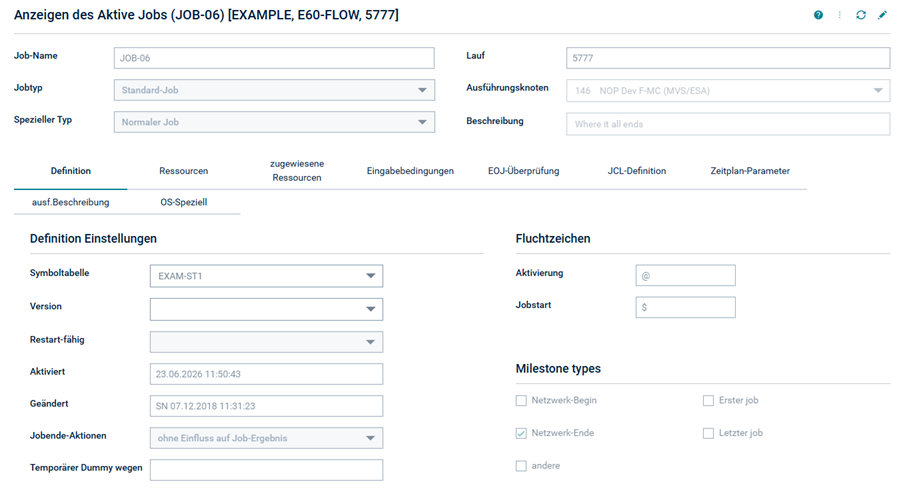The image size is (897, 496).
Task: Click the Aktivierung escape character field
Action: (685, 275)
